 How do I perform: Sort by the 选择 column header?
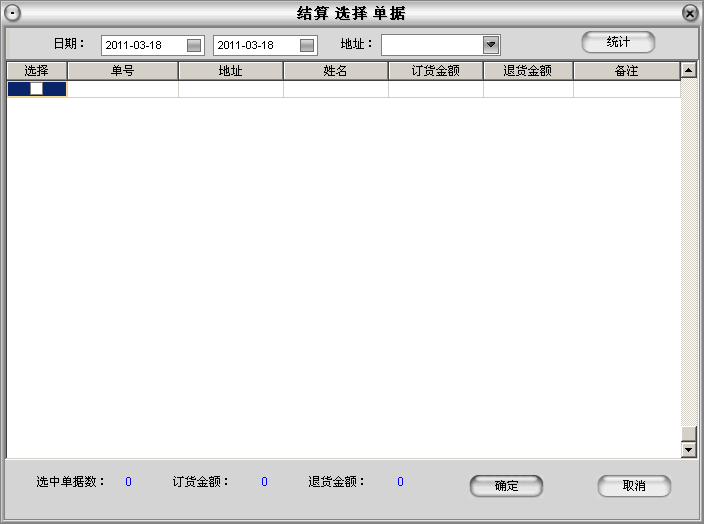tap(36, 71)
